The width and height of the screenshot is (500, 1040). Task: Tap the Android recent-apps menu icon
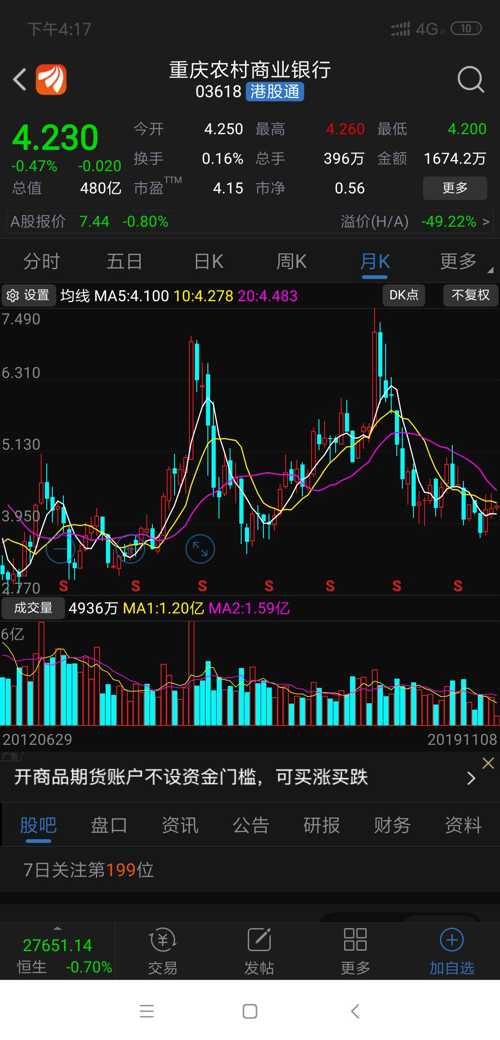[147, 1011]
